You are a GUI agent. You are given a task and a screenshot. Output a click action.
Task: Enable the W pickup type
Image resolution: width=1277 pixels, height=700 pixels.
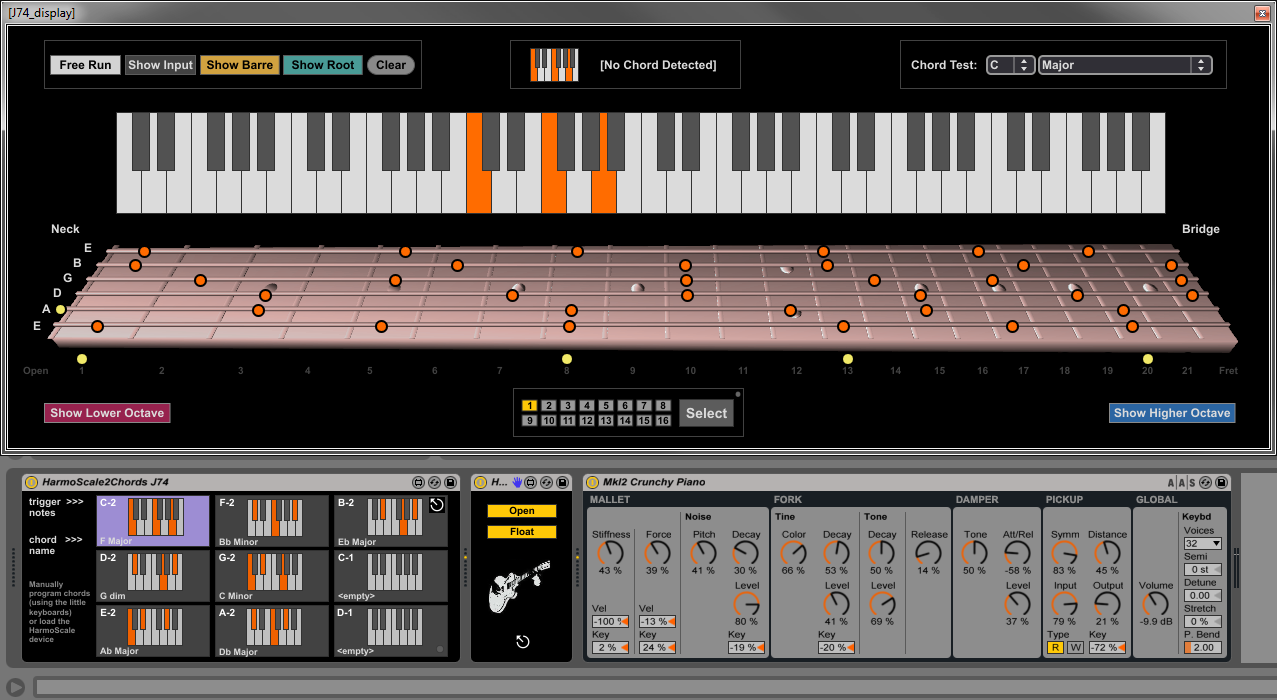(x=1075, y=647)
